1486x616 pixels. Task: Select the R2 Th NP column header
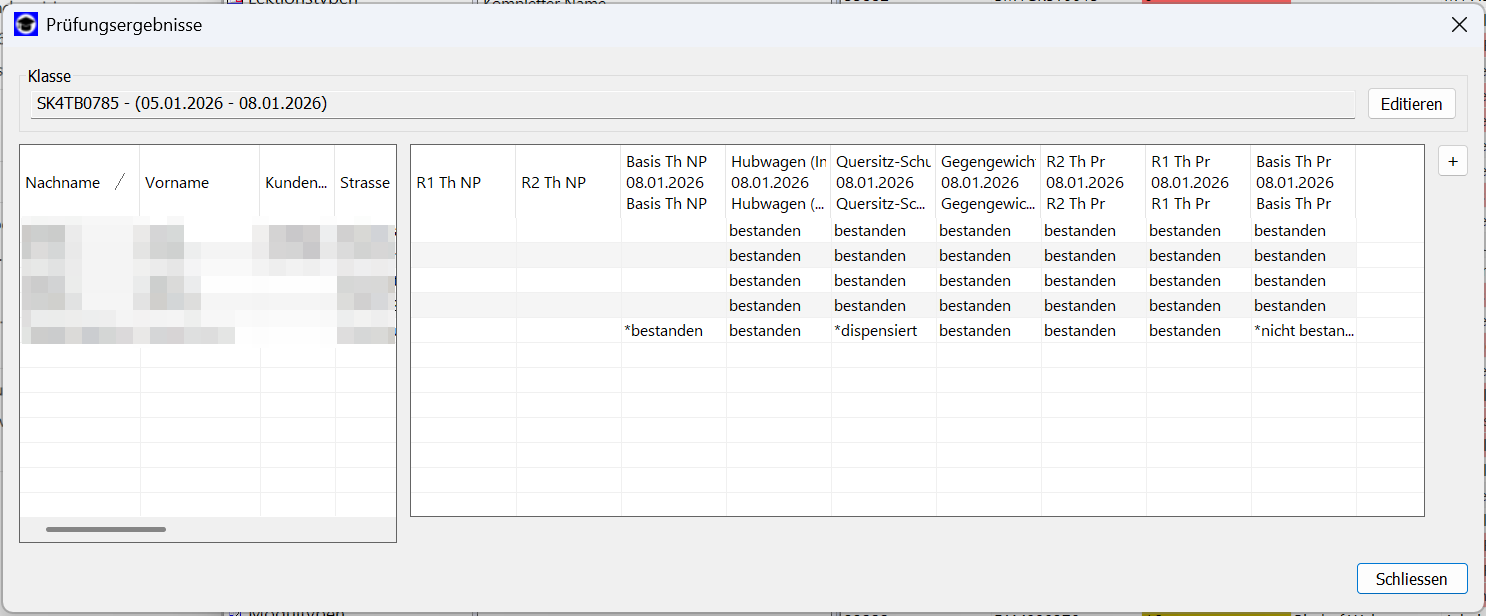568,182
